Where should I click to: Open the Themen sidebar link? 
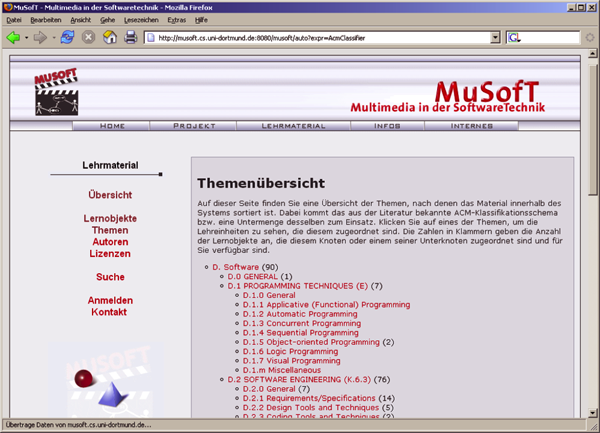(110, 230)
